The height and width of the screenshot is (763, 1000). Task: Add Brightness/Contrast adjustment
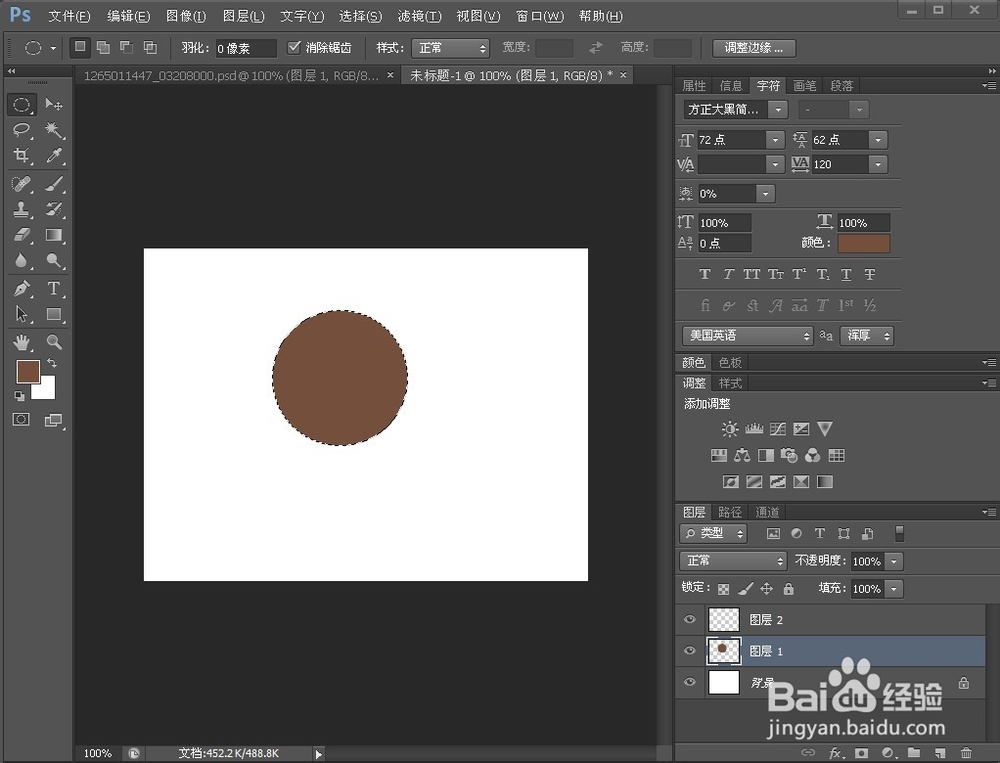[x=730, y=429]
